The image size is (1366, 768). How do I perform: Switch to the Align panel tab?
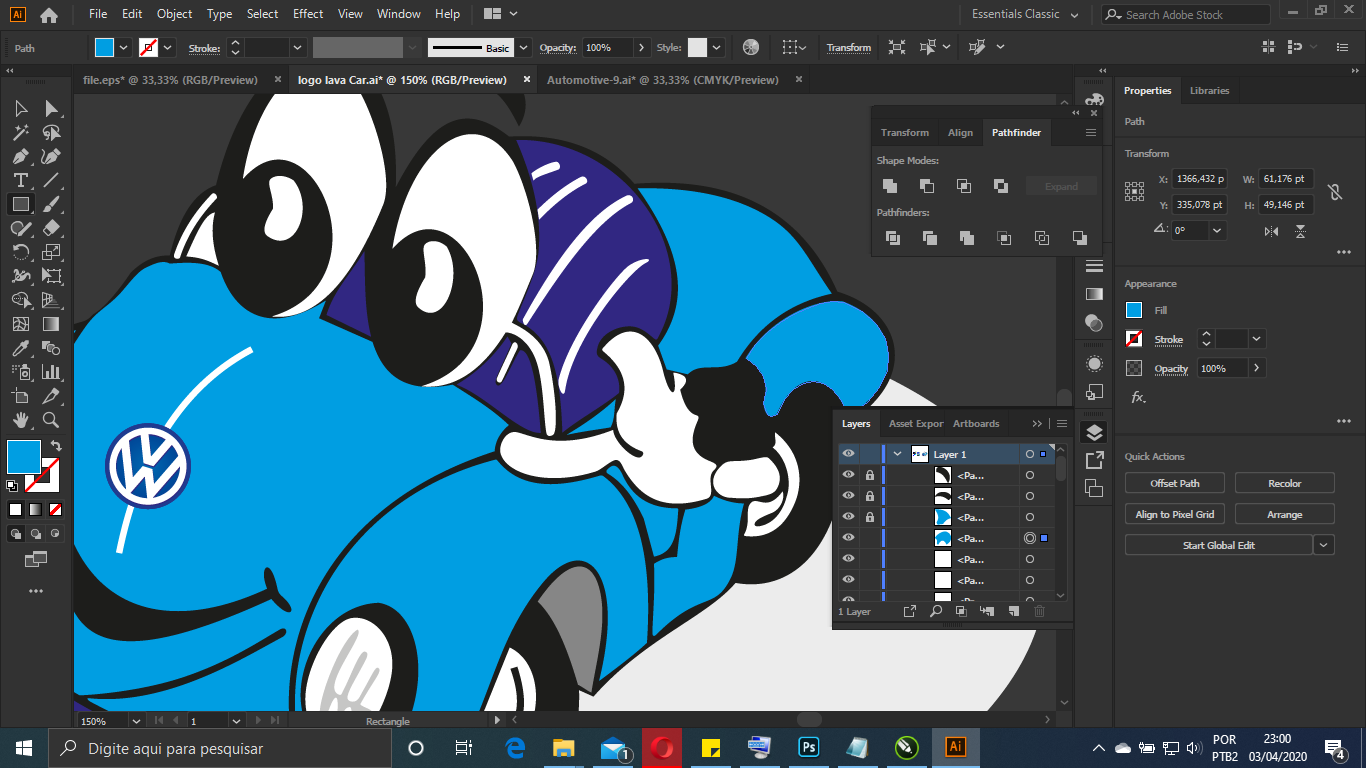tap(960, 132)
